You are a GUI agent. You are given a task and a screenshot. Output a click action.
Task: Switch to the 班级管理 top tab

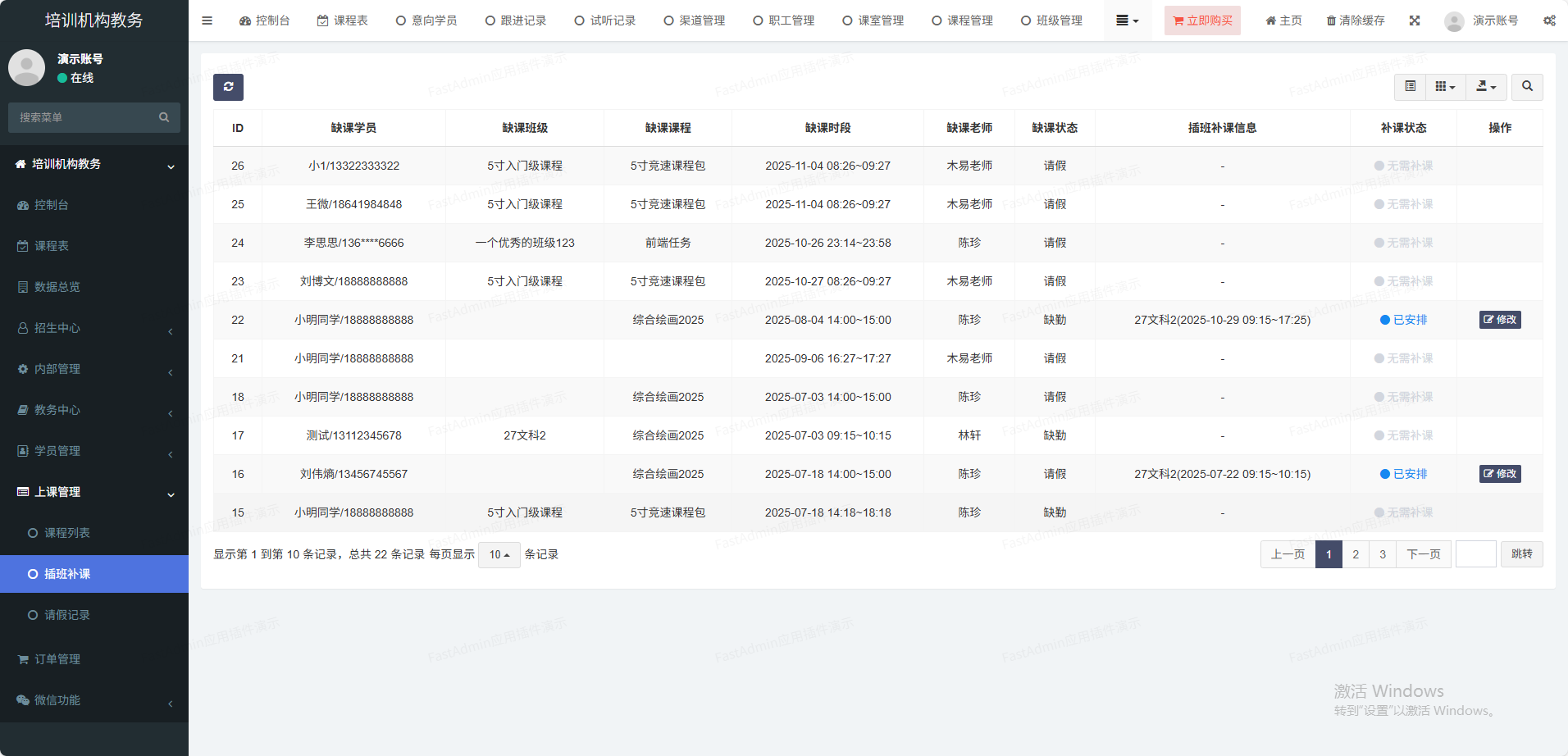[1051, 20]
